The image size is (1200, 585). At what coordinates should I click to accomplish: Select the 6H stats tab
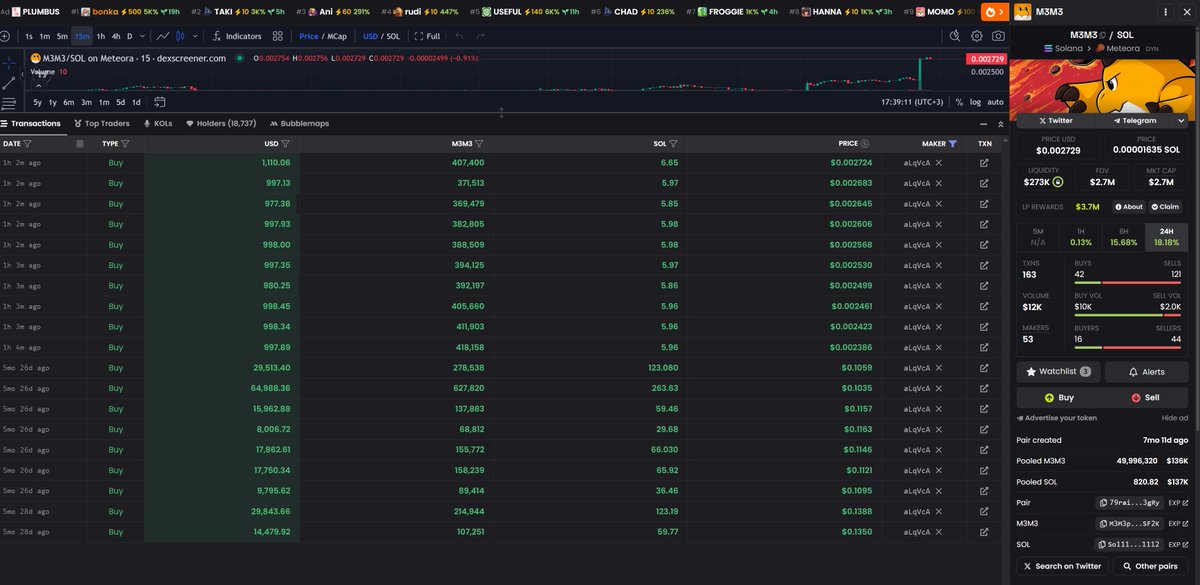[1124, 236]
